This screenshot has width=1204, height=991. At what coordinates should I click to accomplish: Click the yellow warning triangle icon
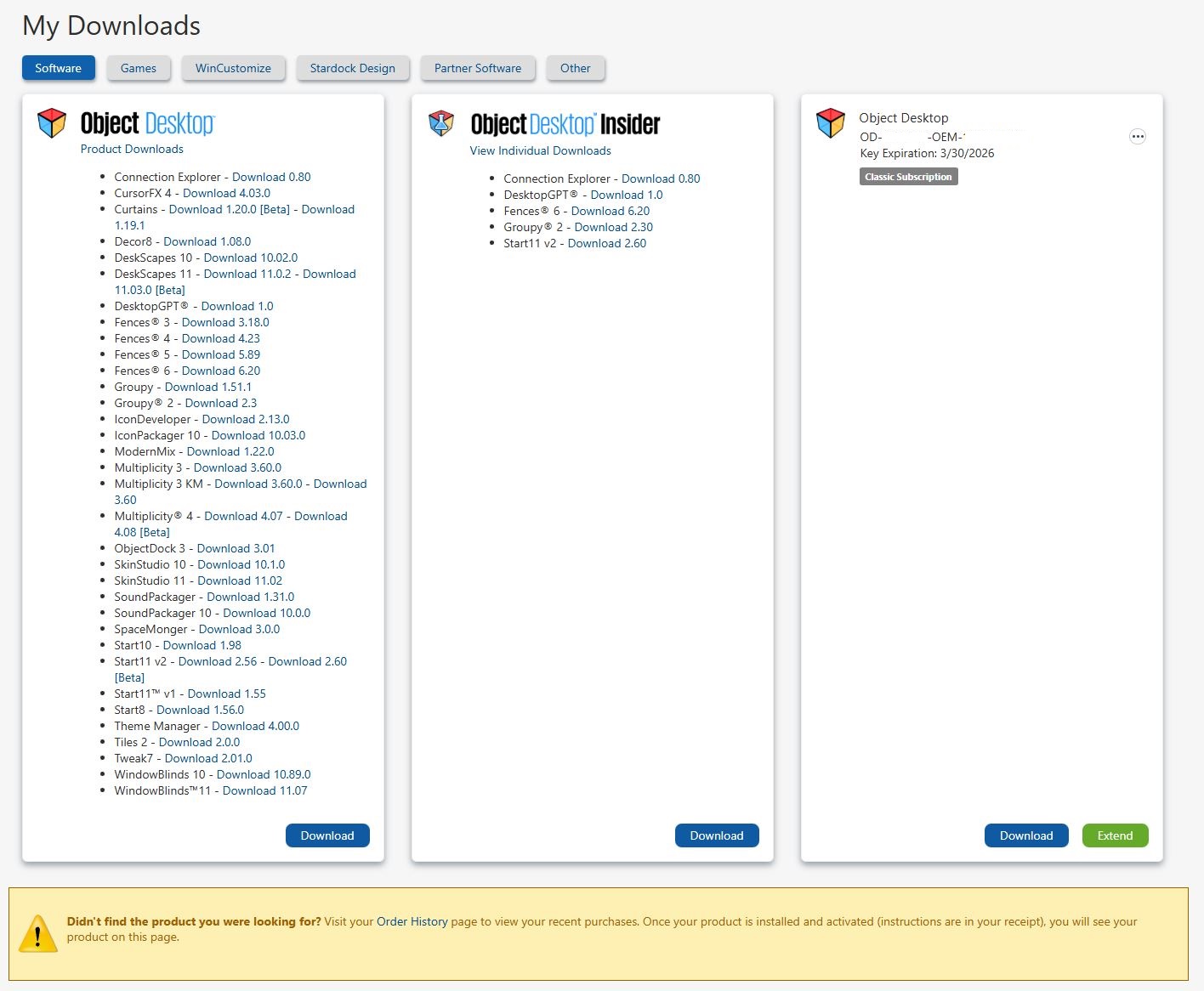pyautogui.click(x=38, y=934)
